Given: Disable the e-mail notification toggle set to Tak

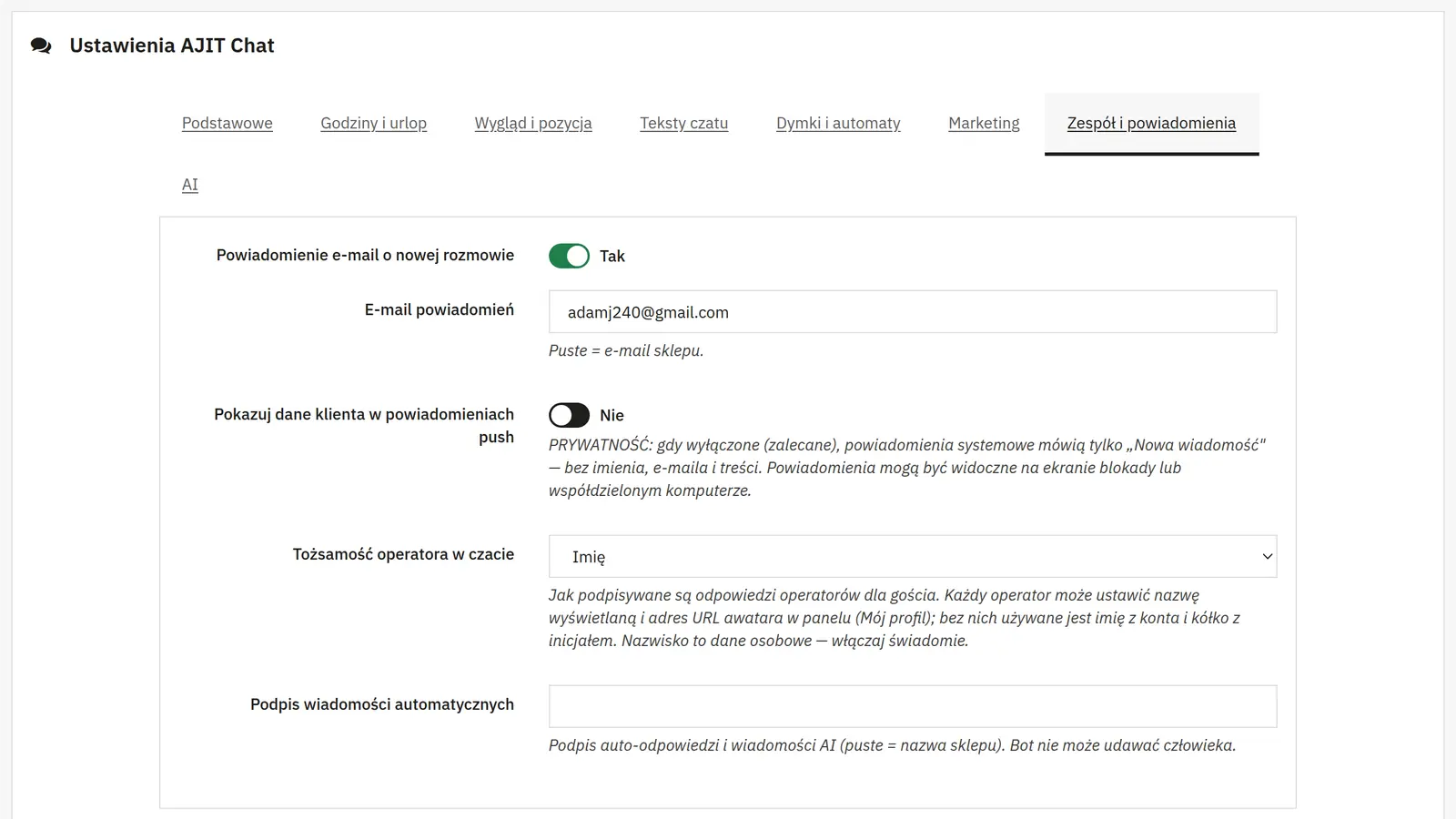Looking at the screenshot, I should coord(569,256).
